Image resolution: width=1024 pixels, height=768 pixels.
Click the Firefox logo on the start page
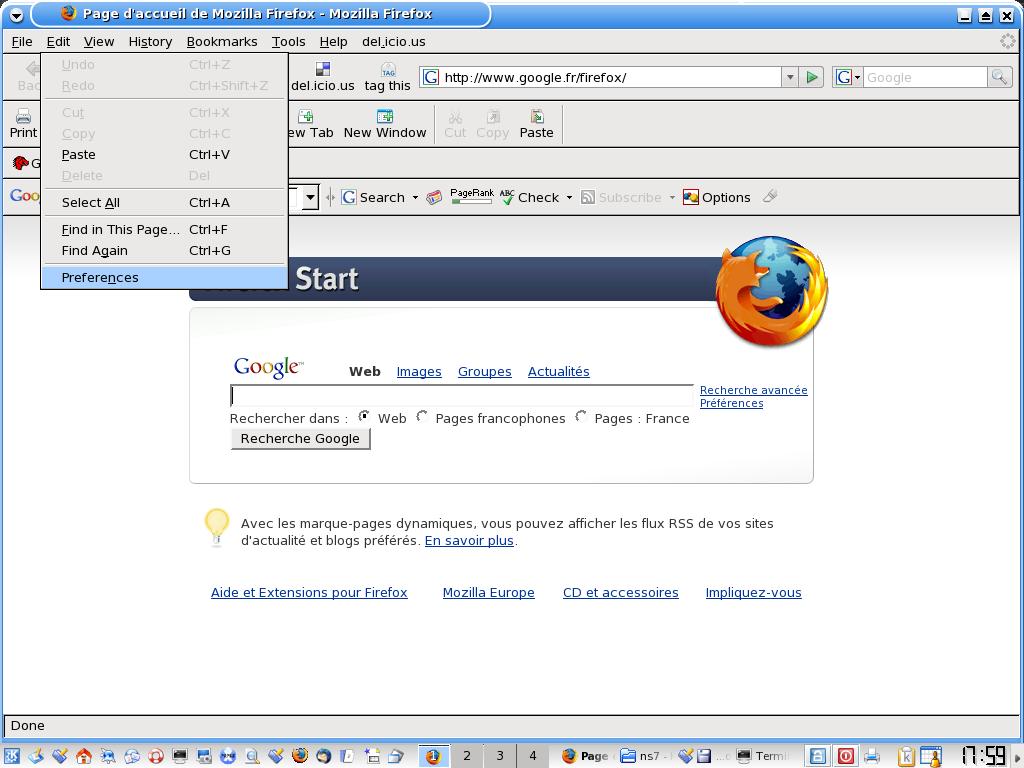coord(772,291)
